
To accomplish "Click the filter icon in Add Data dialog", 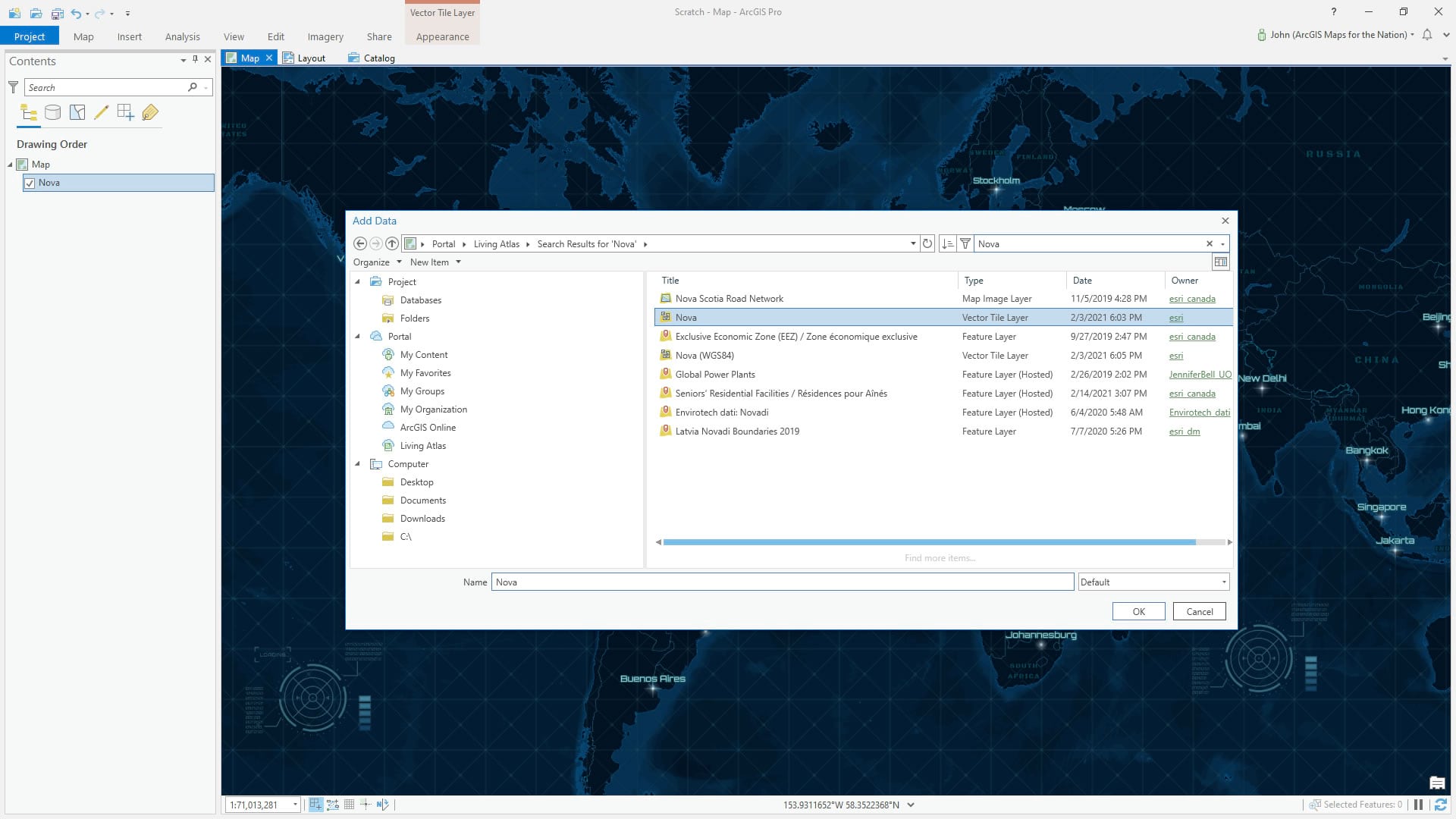I will pos(965,244).
